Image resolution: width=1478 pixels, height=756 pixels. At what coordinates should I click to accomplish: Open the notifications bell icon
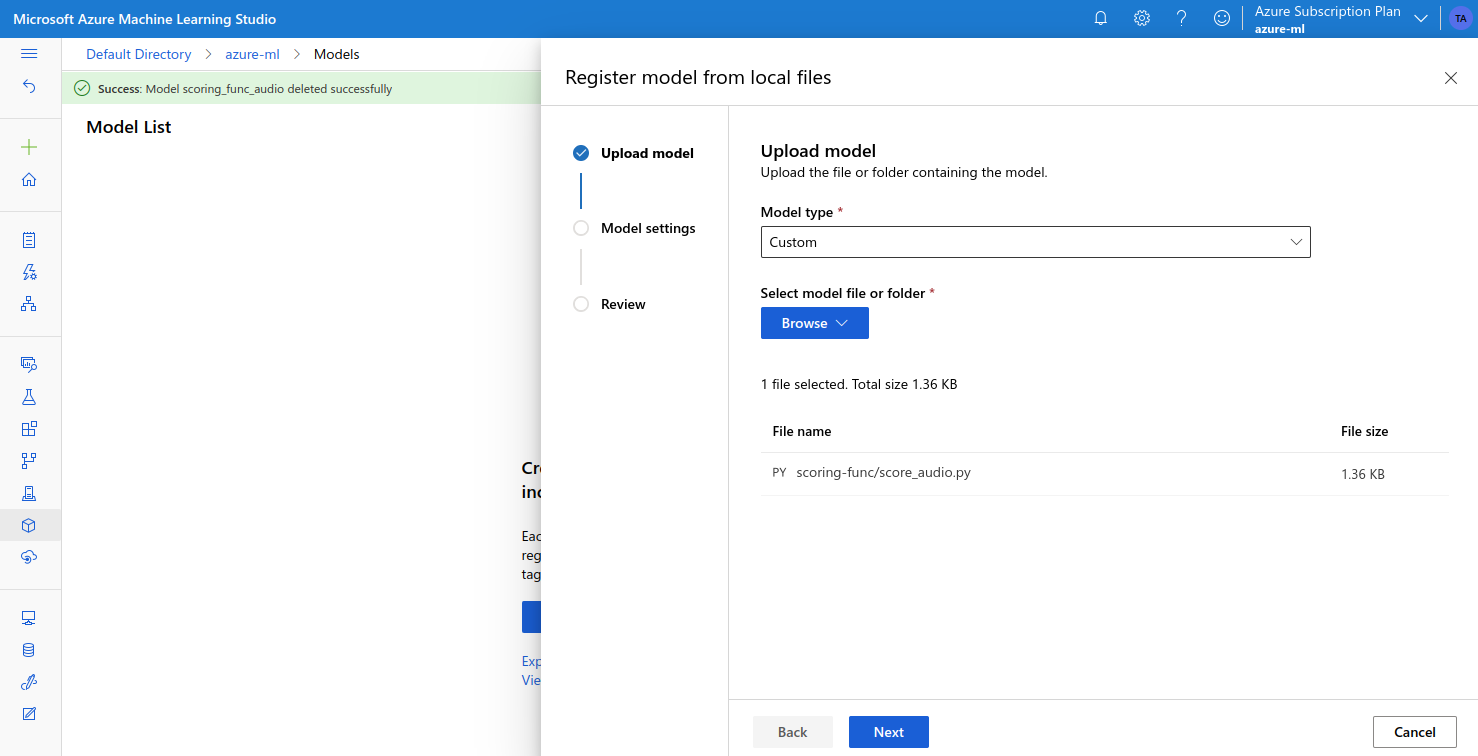click(1101, 18)
